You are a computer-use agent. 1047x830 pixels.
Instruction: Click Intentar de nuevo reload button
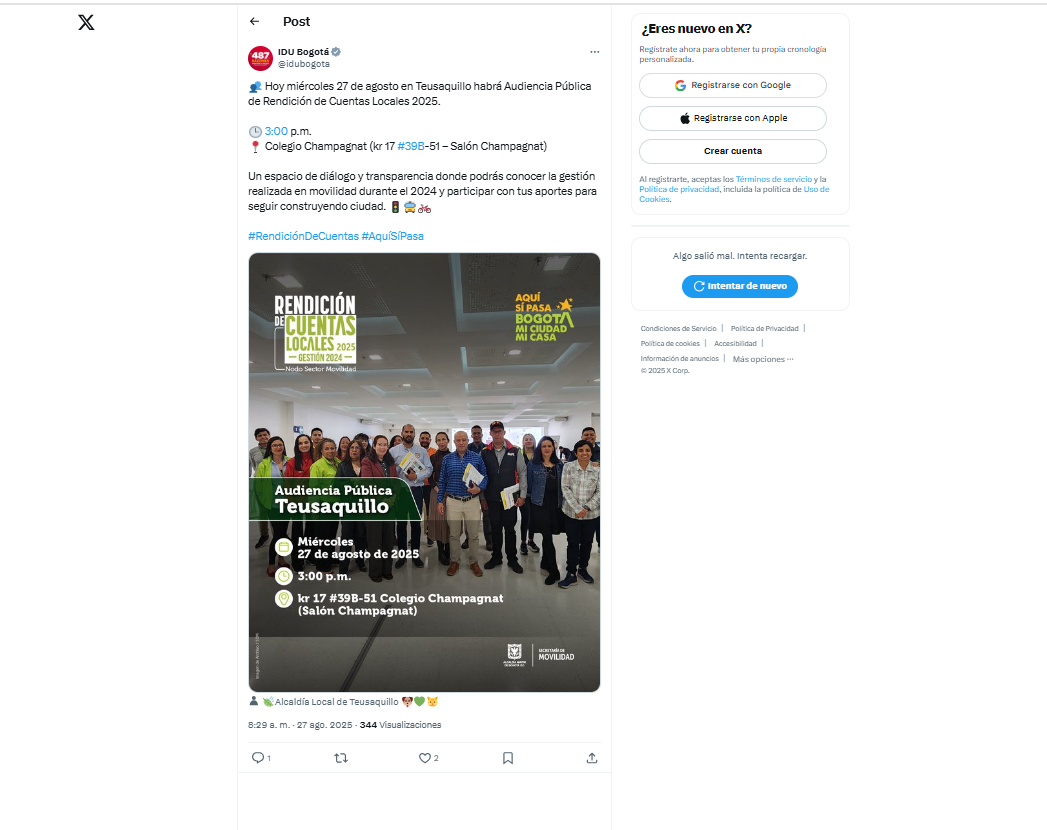pos(740,286)
